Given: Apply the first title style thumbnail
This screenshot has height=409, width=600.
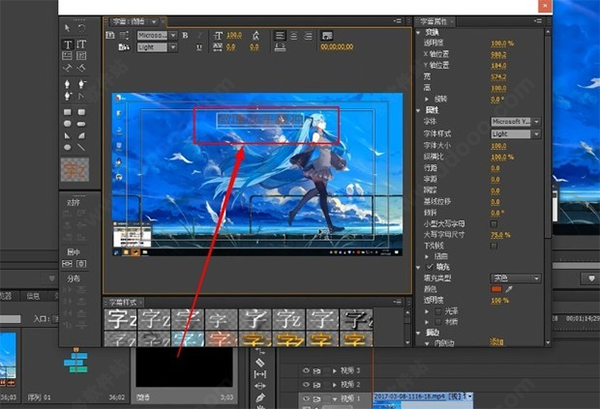Looking at the screenshot, I should coord(121,319).
